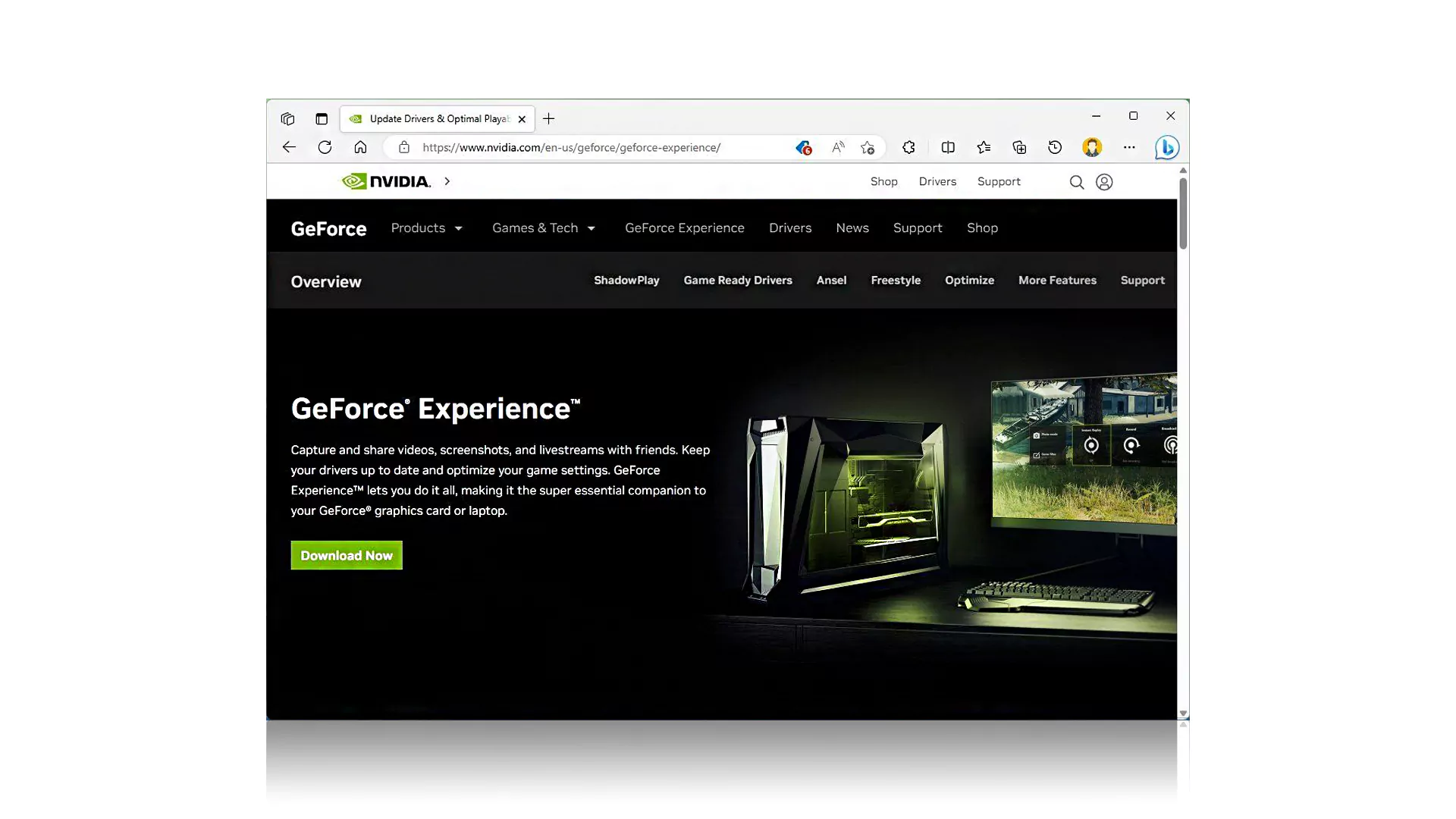Expand the Games & Tech dropdown
Image resolution: width=1456 pixels, height=819 pixels.
point(544,228)
